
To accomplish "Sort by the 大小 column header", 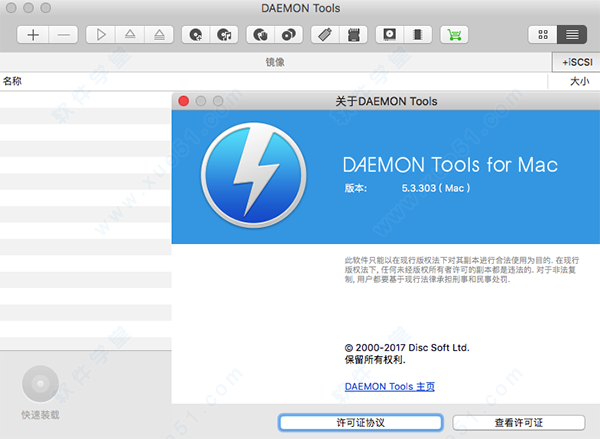I will click(579, 81).
